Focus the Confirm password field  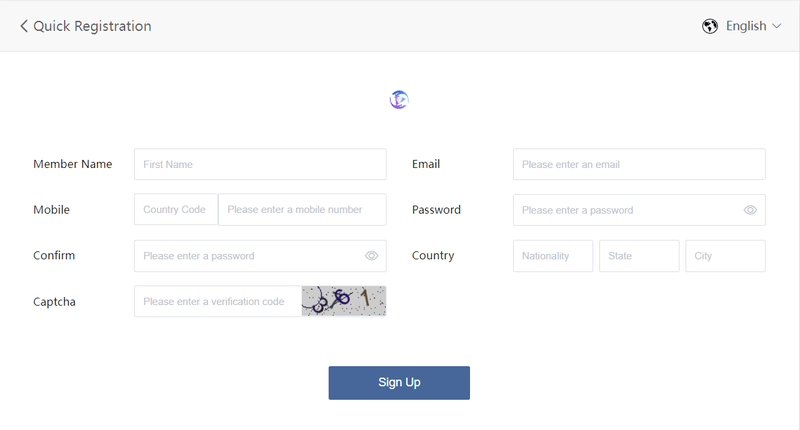(x=249, y=256)
